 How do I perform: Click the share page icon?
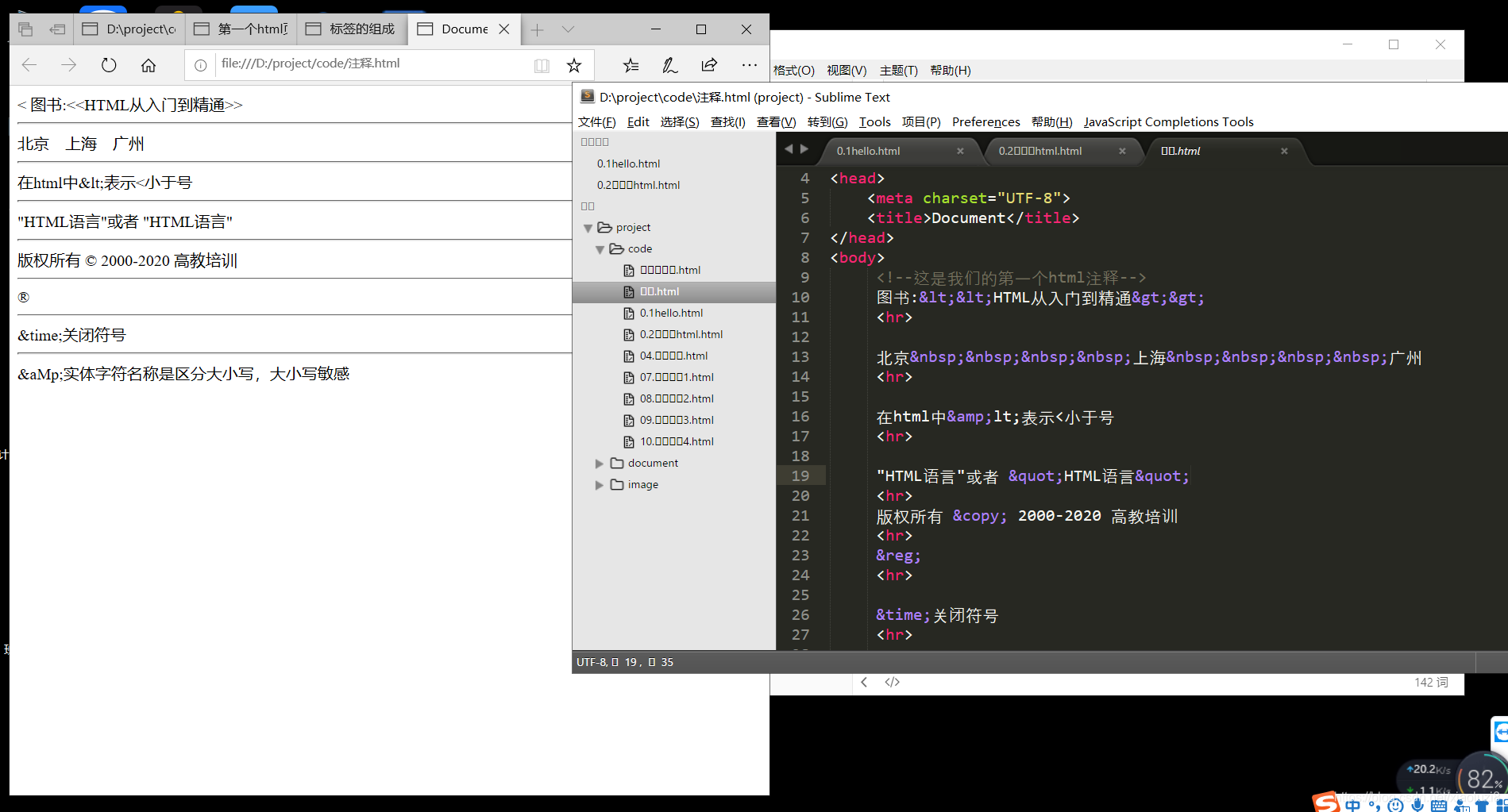709,65
